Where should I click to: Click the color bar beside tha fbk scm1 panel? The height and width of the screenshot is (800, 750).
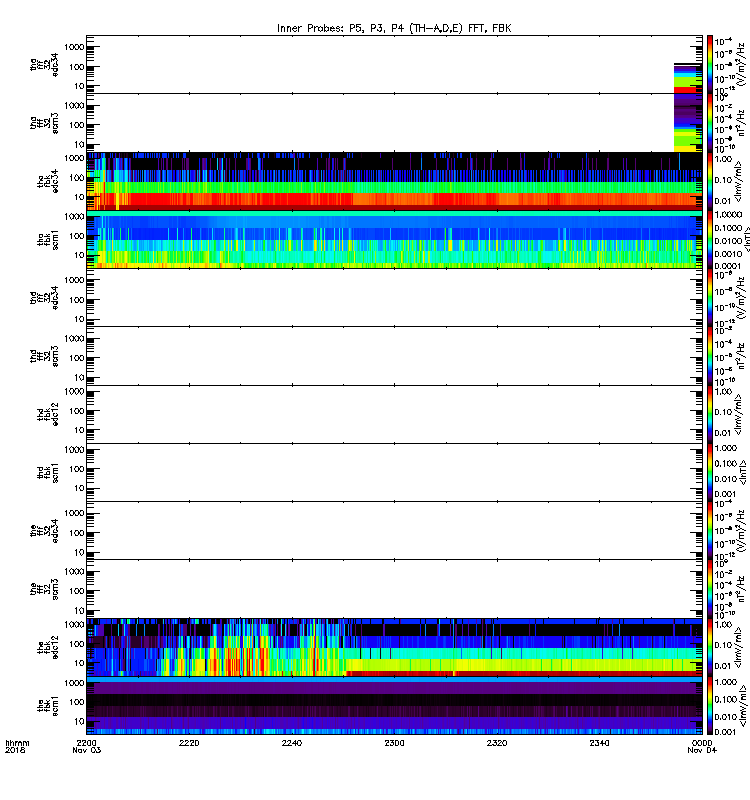709,239
